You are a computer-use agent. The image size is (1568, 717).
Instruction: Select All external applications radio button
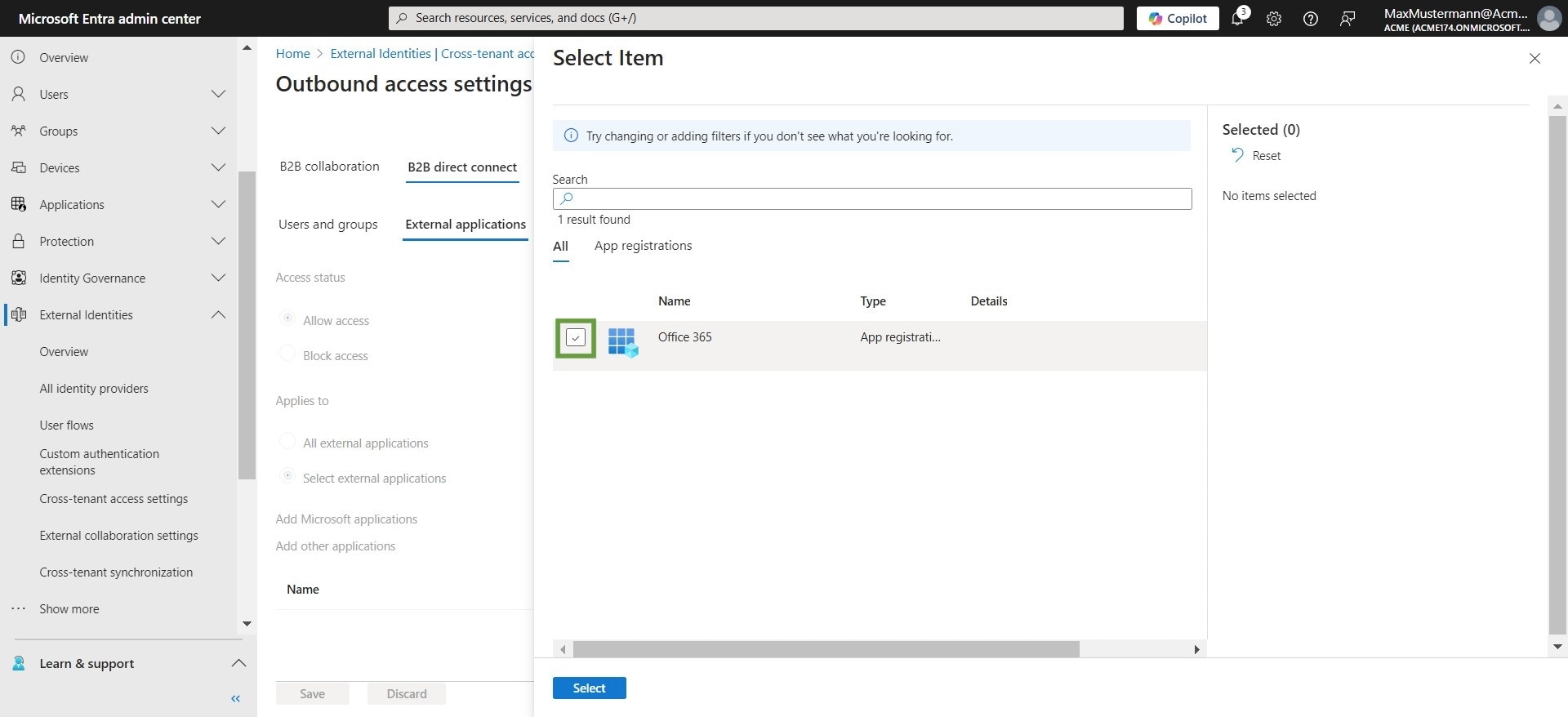pos(287,441)
